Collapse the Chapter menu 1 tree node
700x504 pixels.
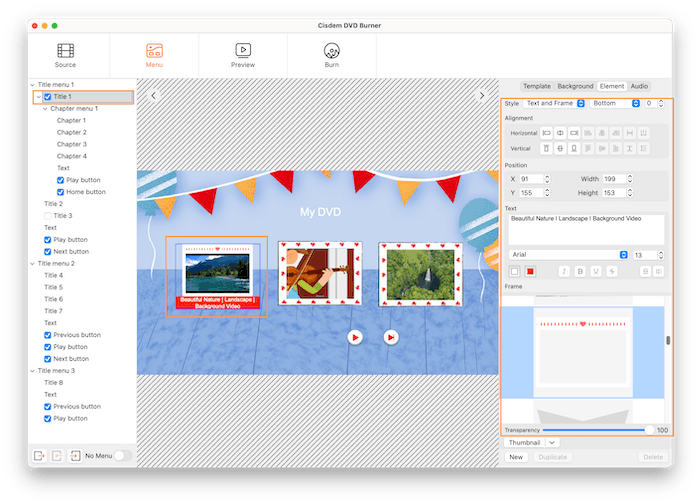[x=46, y=108]
